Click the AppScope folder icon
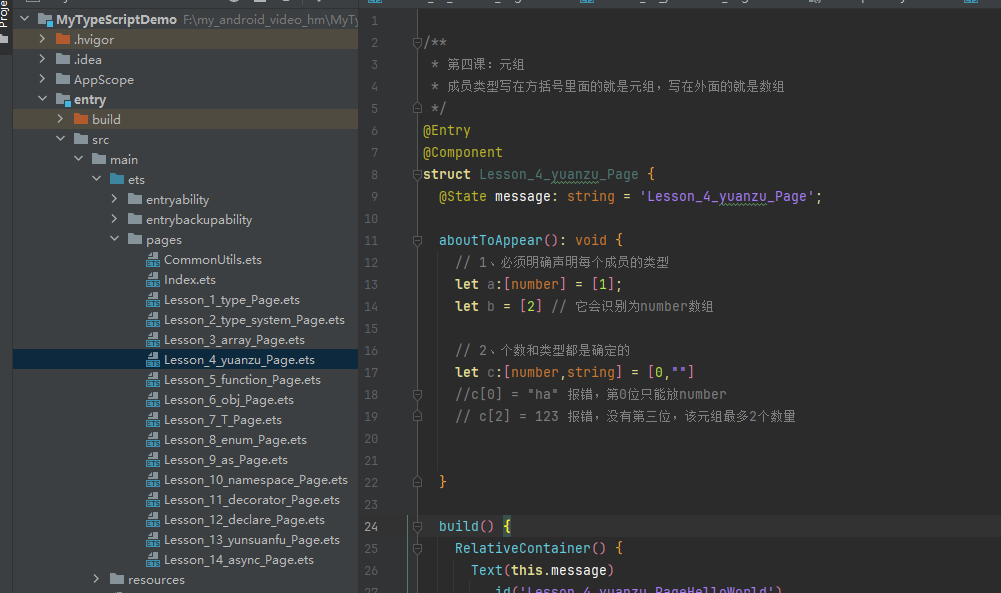 point(63,79)
